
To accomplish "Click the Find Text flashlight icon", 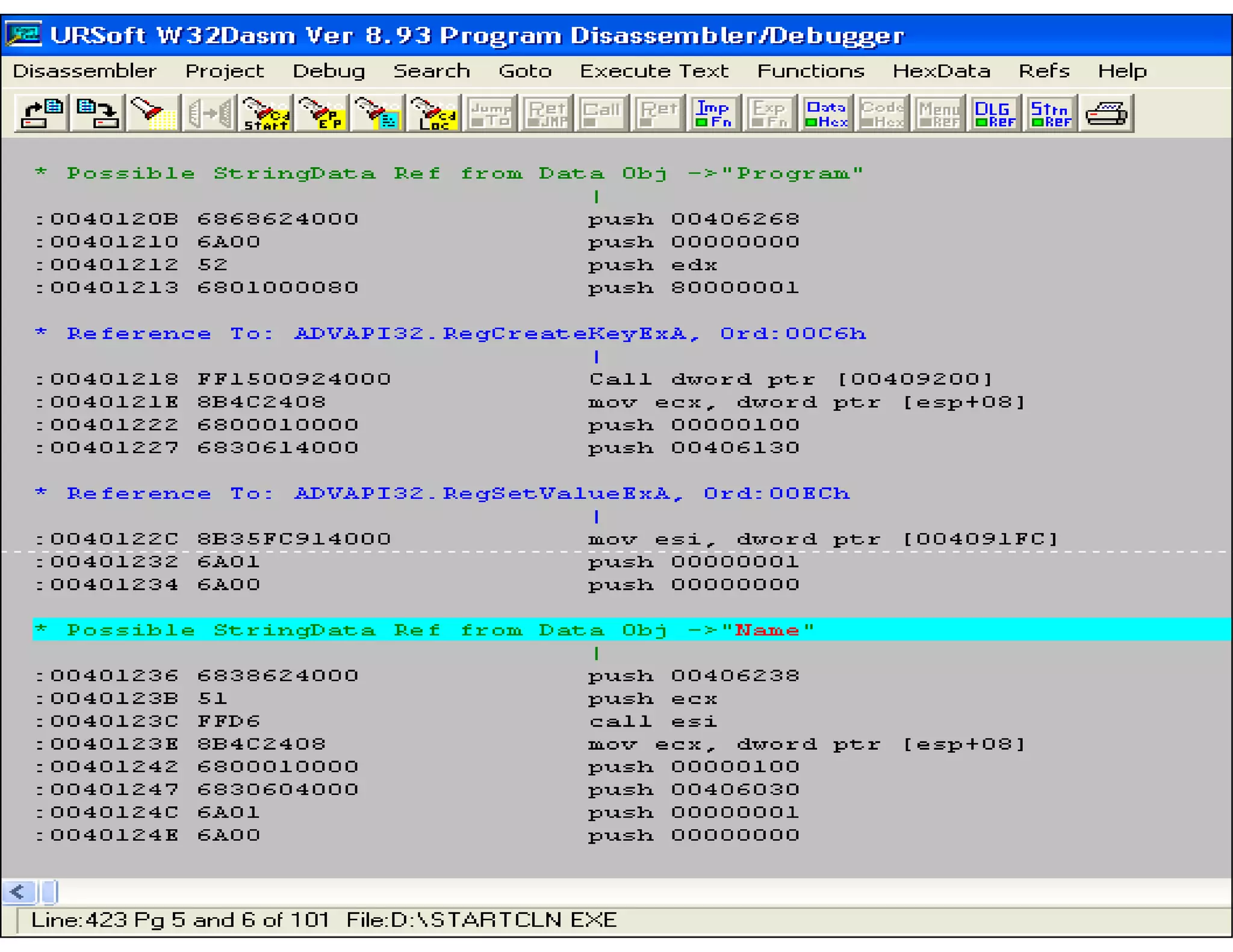I will 153,113.
